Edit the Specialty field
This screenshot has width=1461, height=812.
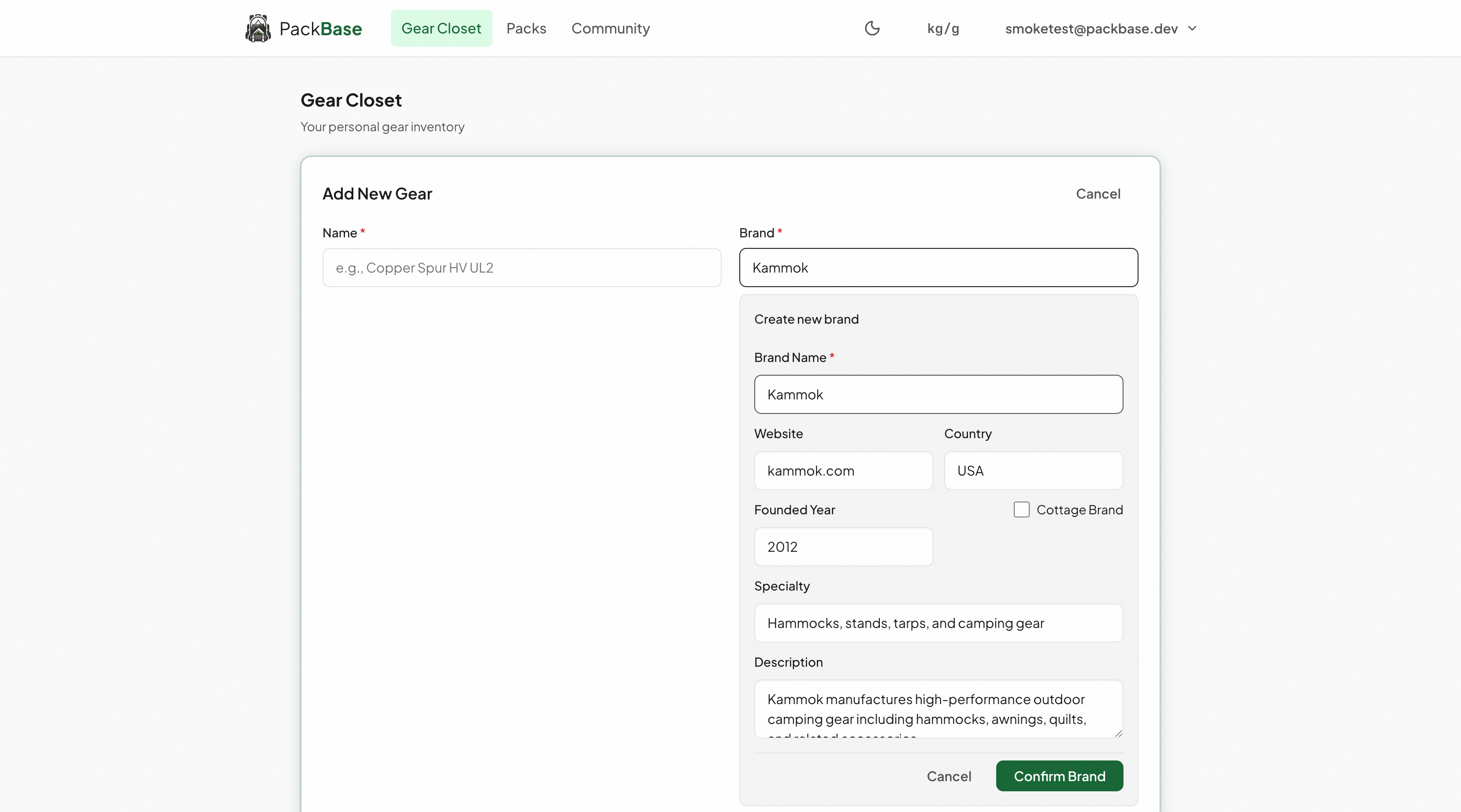pos(938,623)
